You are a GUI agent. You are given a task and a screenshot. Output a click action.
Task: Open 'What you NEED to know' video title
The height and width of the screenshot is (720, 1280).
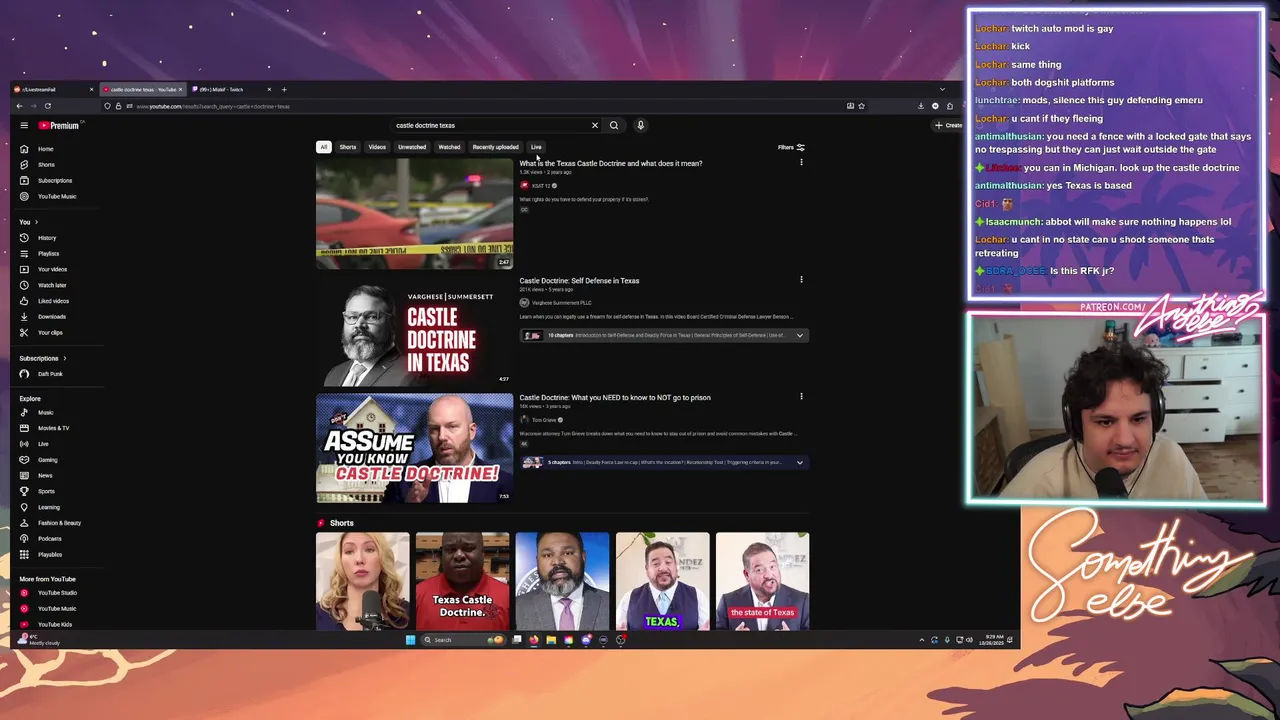coord(615,397)
